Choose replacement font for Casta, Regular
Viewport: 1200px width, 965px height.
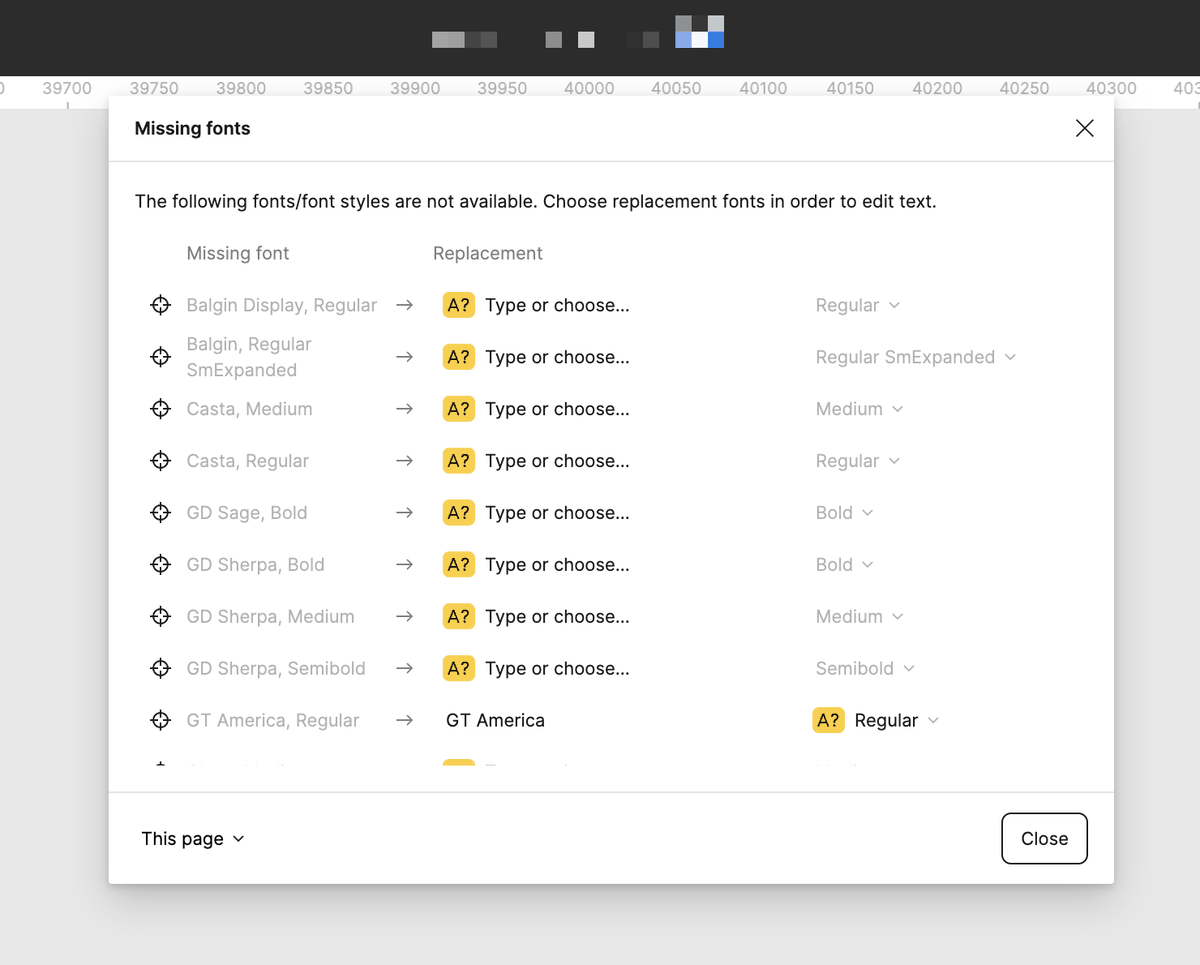557,461
